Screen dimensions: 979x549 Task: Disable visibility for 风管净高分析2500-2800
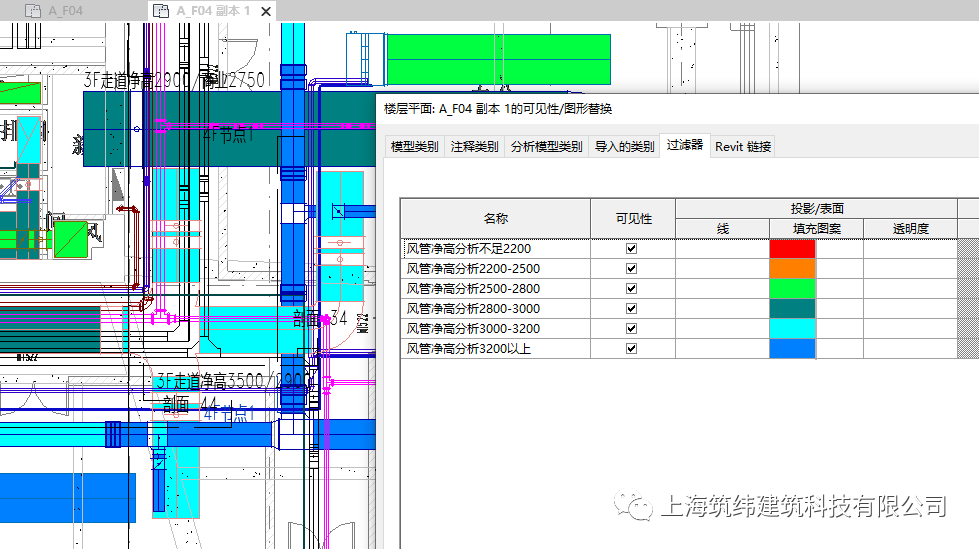[631, 289]
